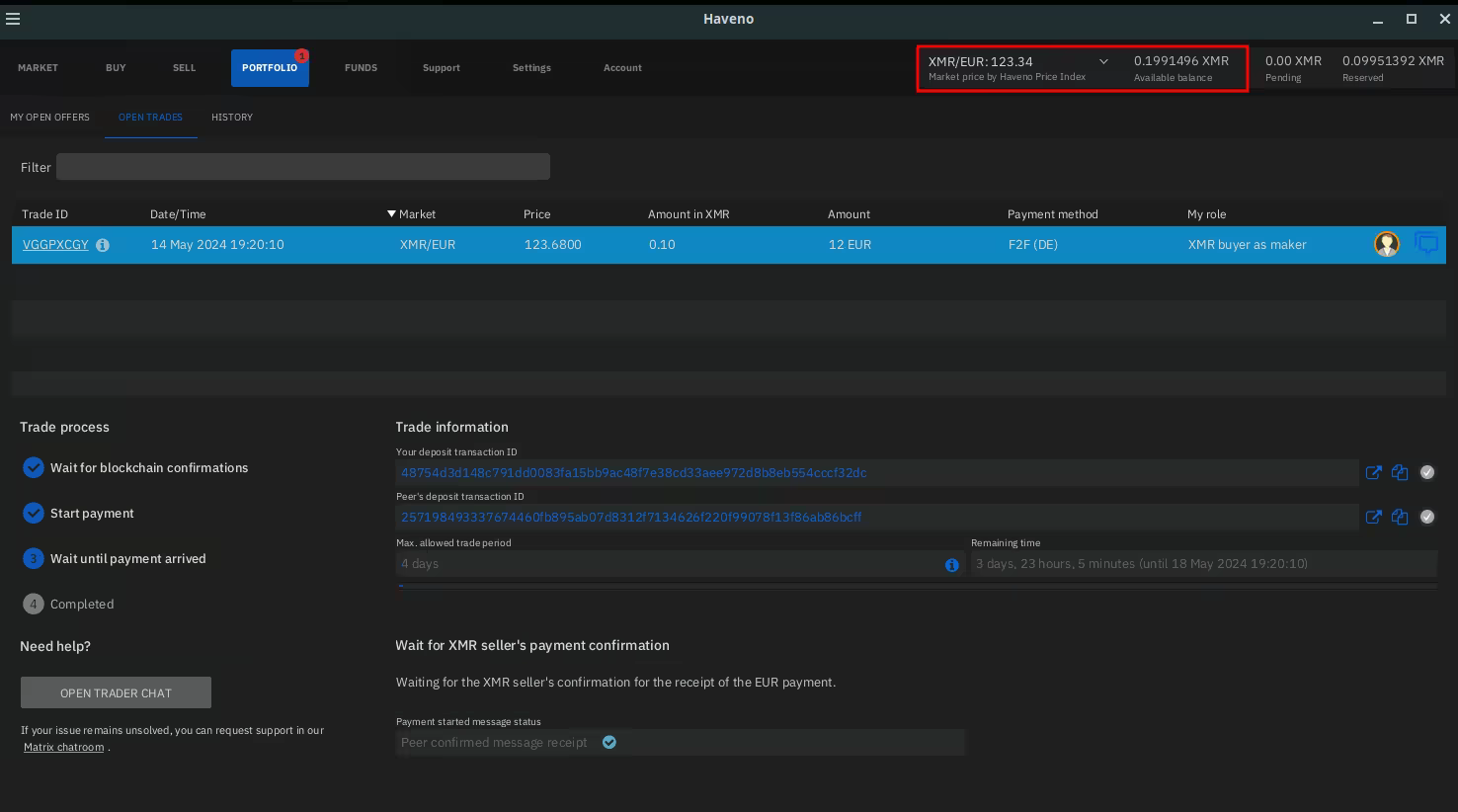Open your deposit transaction in block explorer
This screenshot has width=1458, height=812.
(x=1373, y=473)
